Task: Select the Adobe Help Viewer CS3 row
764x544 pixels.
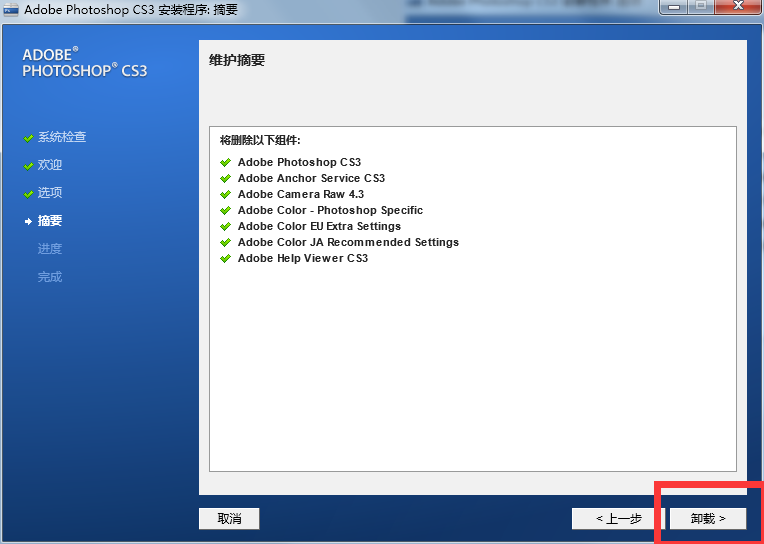Action: (x=294, y=258)
